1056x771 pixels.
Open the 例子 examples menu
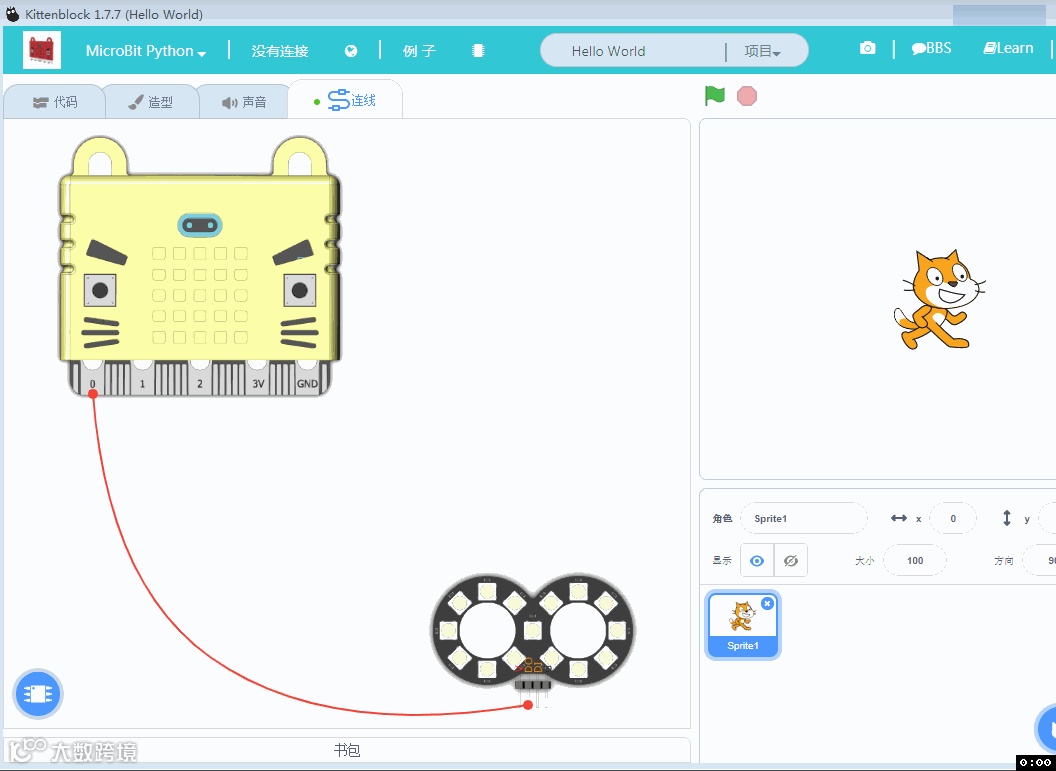(420, 51)
